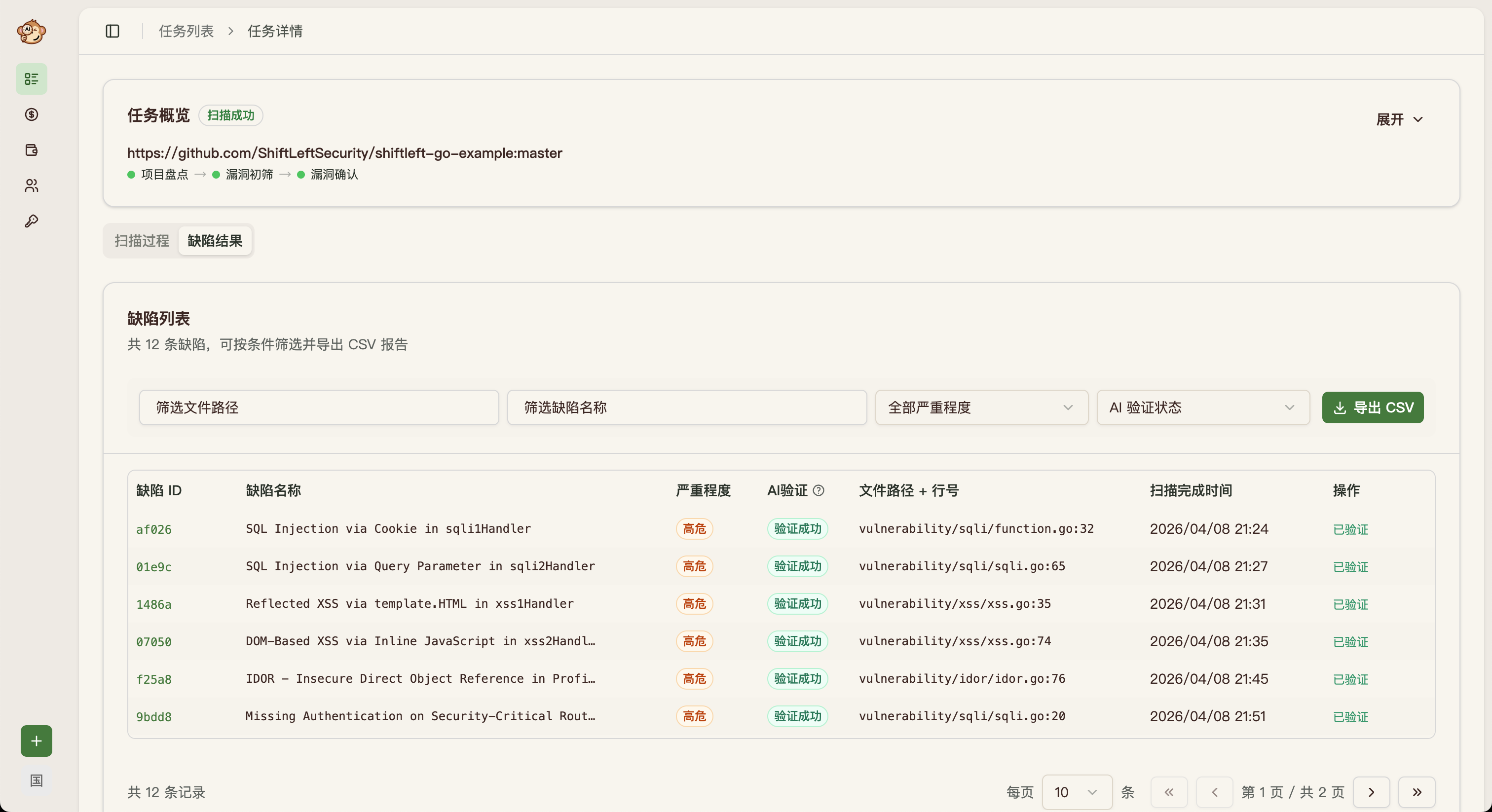Open the API key sidebar icon
This screenshot has height=812, width=1492.
pos(31,221)
